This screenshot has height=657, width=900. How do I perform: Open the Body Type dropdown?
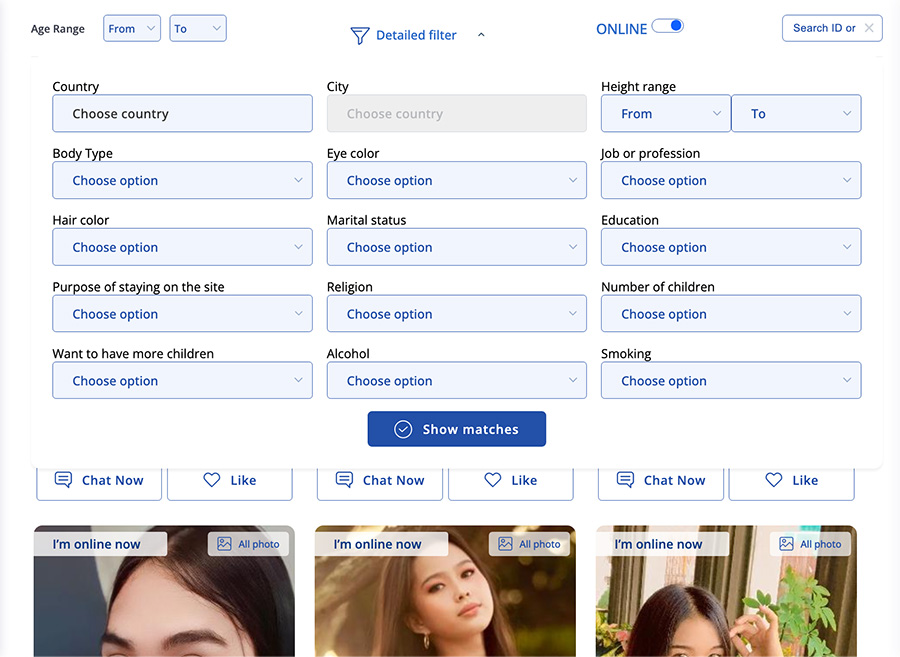point(183,180)
